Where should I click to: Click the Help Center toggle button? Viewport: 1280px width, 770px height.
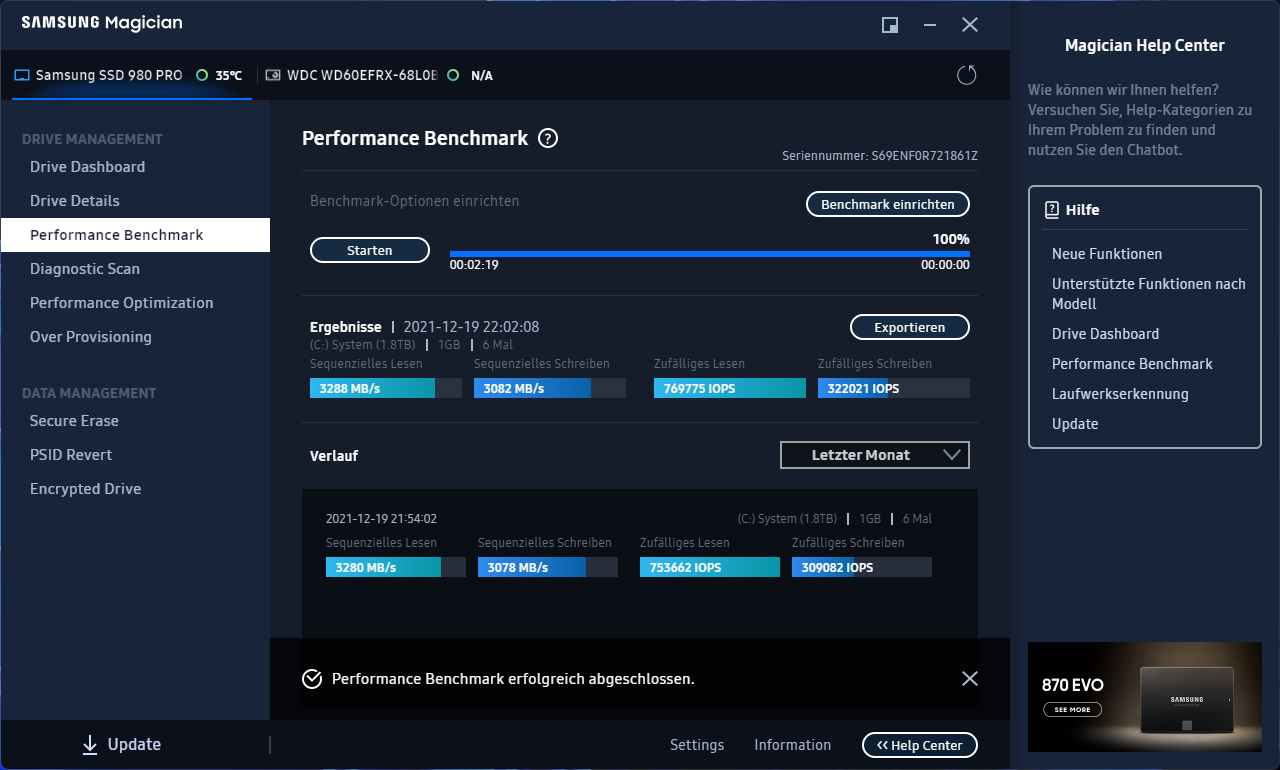point(920,745)
